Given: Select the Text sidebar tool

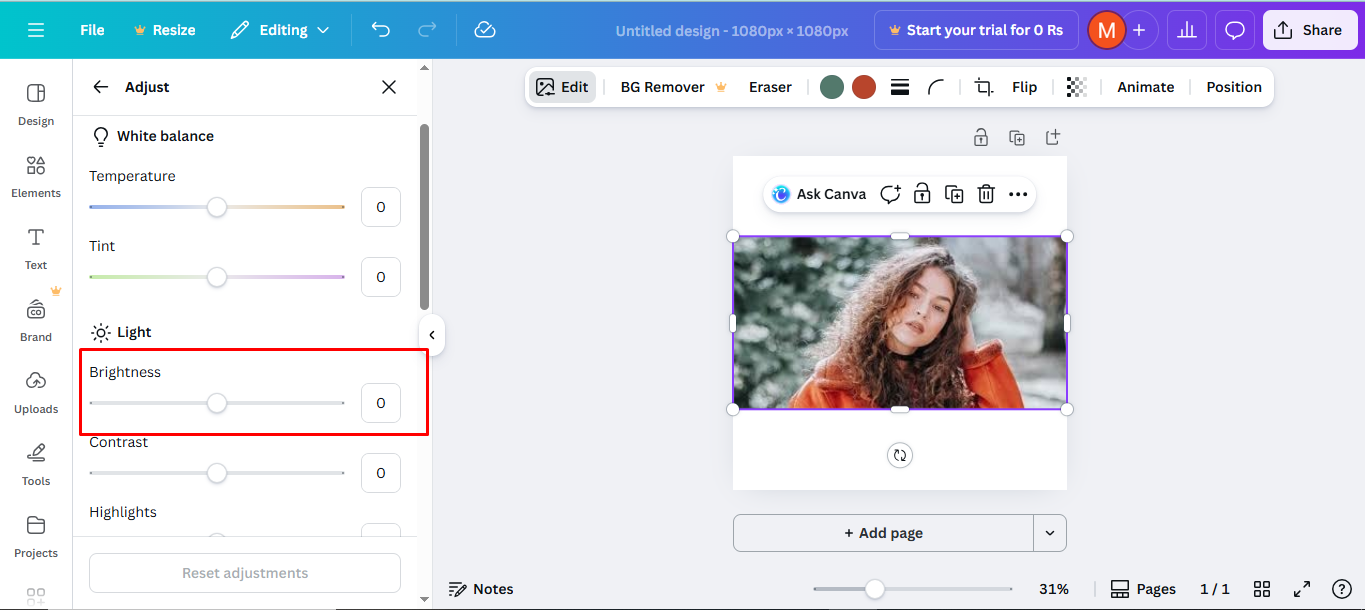Looking at the screenshot, I should coord(35,248).
